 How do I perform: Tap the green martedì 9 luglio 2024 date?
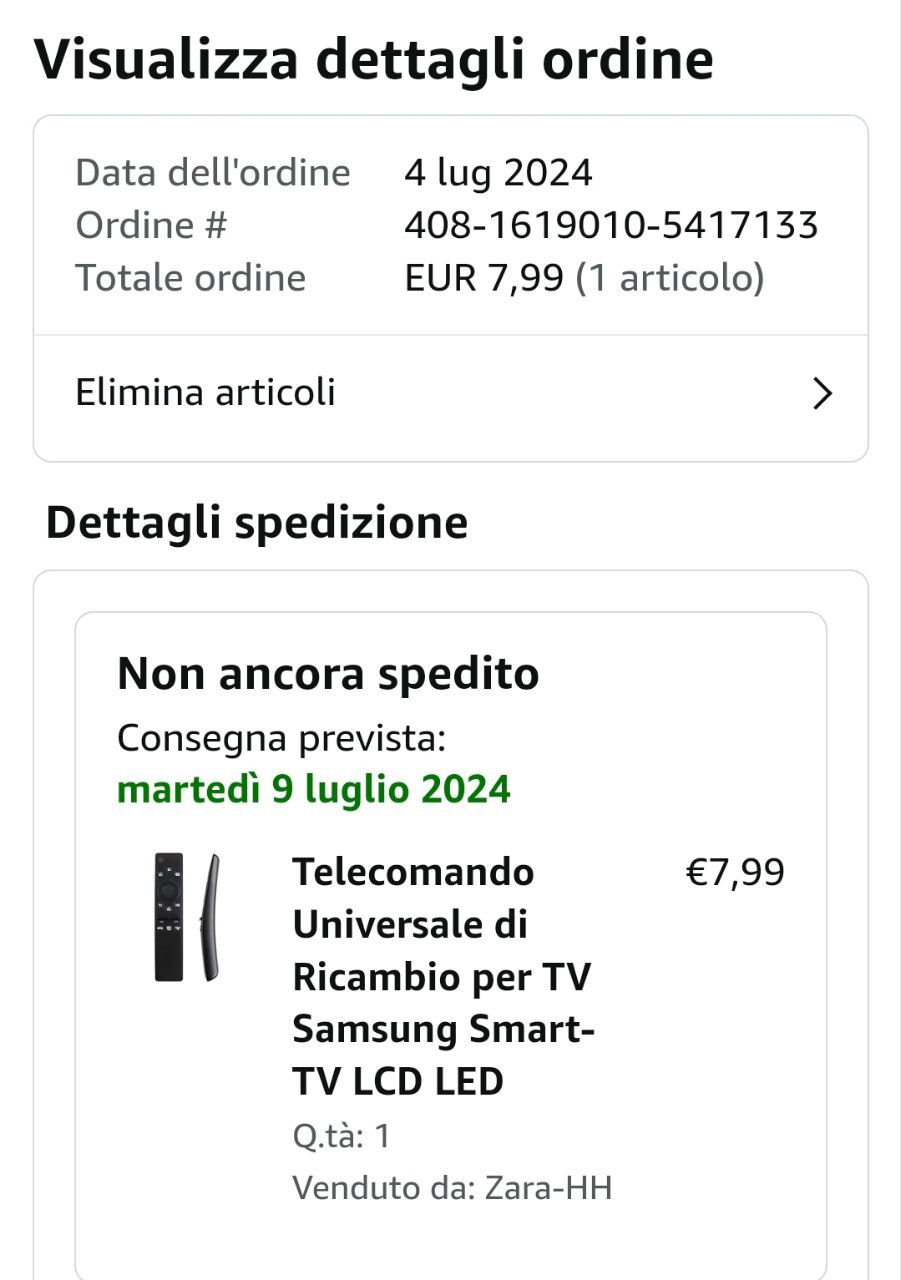[x=314, y=789]
